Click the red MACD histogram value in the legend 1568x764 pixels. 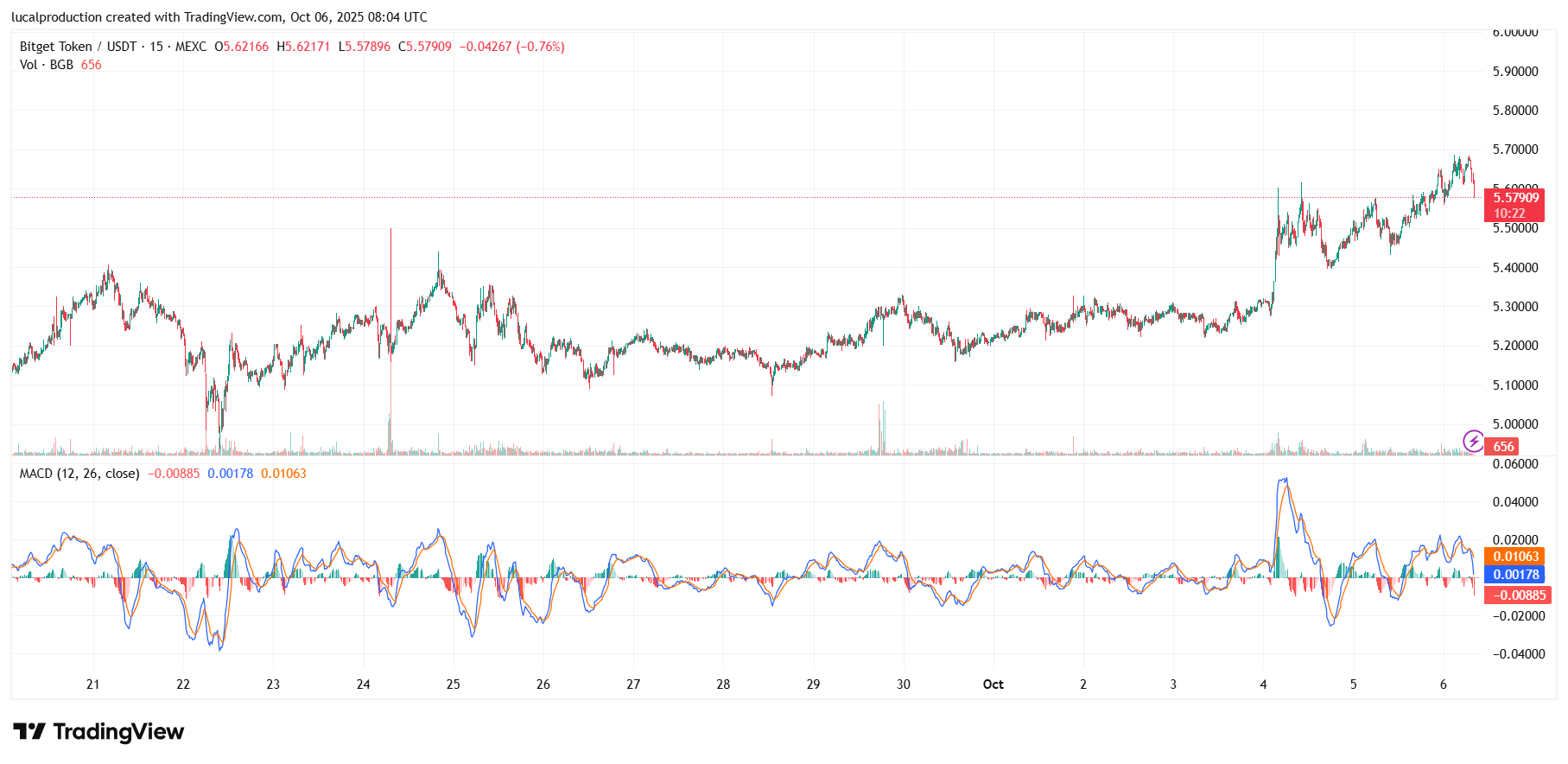[x=174, y=474]
